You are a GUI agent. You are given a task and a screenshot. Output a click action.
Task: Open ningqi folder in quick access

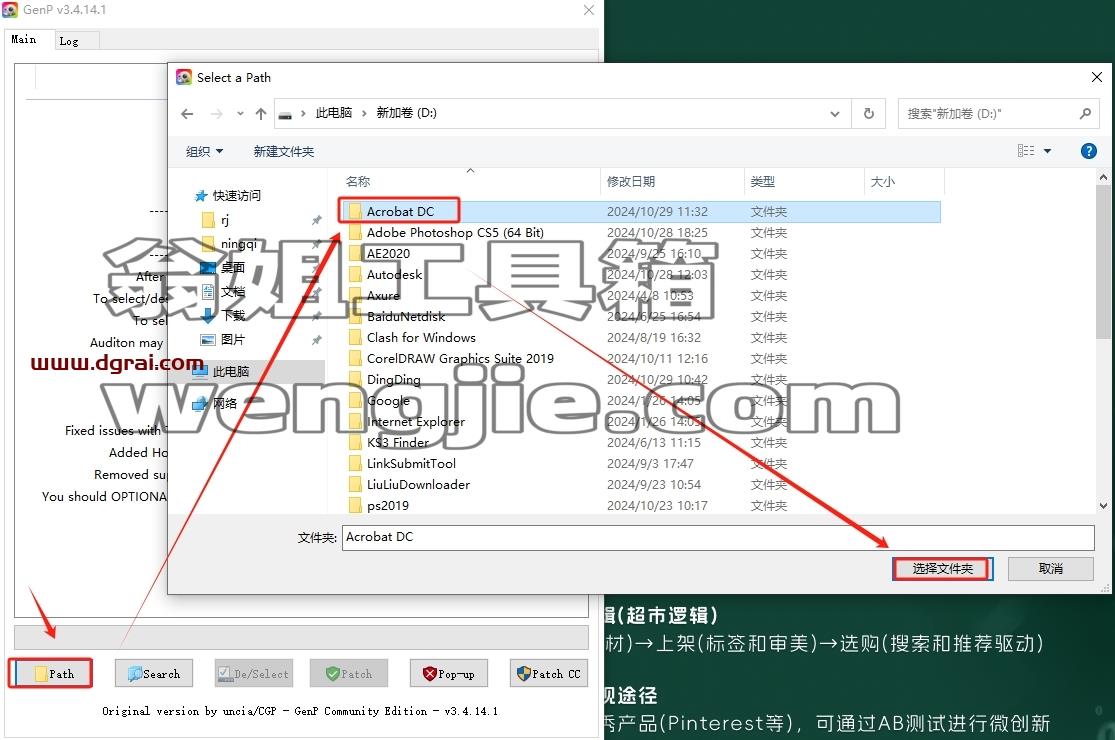[238, 244]
